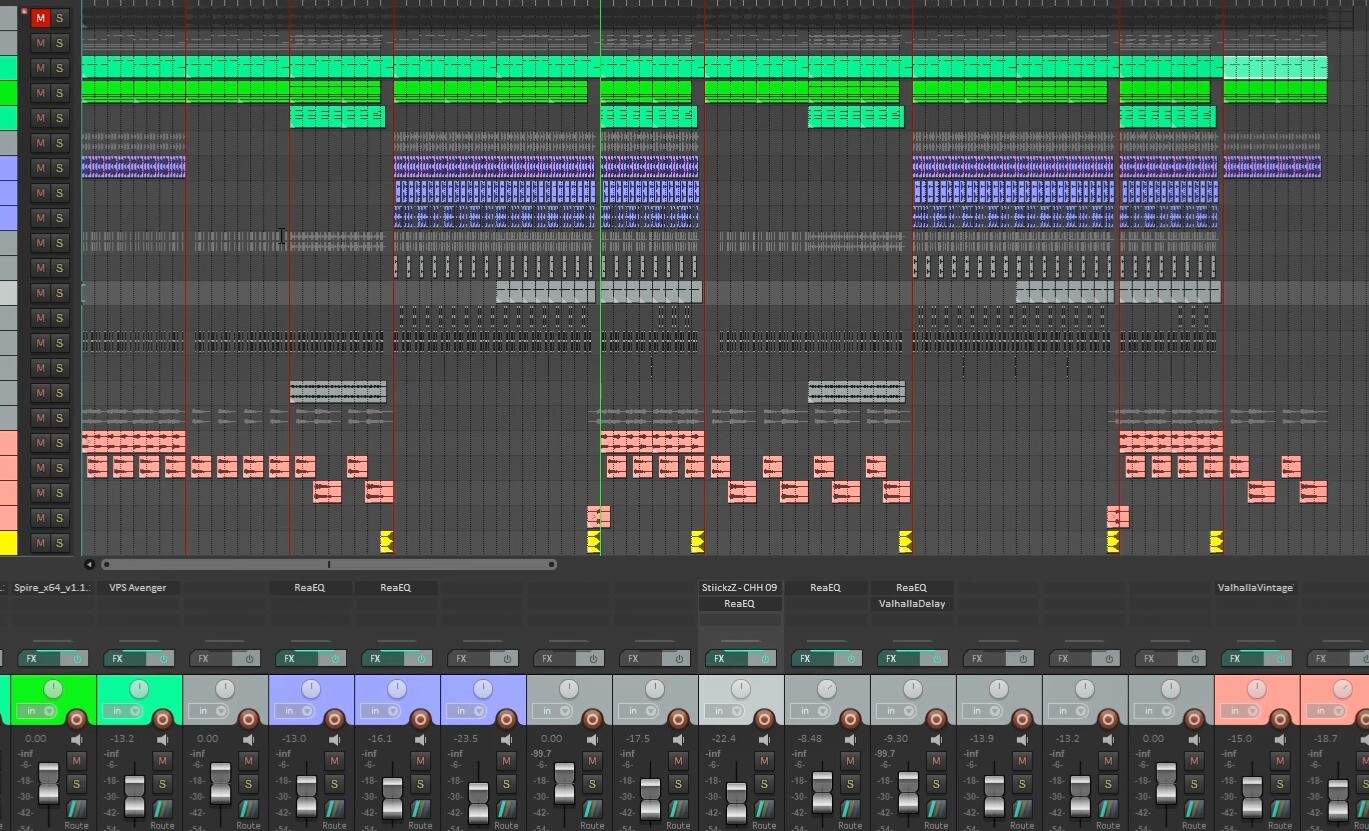Open routing for the -16.1 dB mixer strip
Image resolution: width=1369 pixels, height=831 pixels.
420,809
